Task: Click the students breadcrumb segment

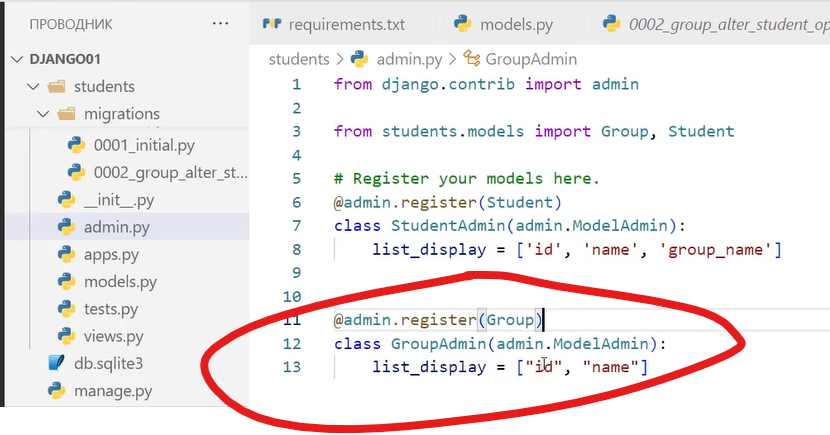Action: pyautogui.click(x=299, y=60)
